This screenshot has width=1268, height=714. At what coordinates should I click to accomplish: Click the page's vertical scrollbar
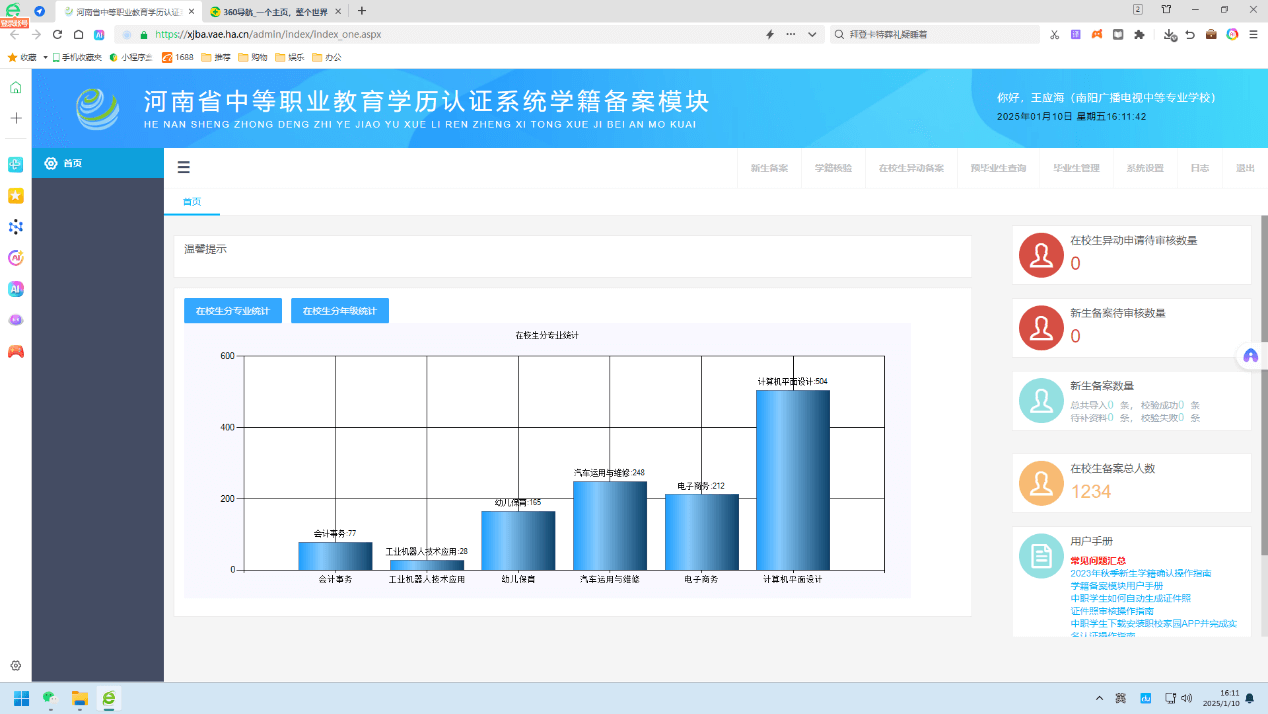1263,400
